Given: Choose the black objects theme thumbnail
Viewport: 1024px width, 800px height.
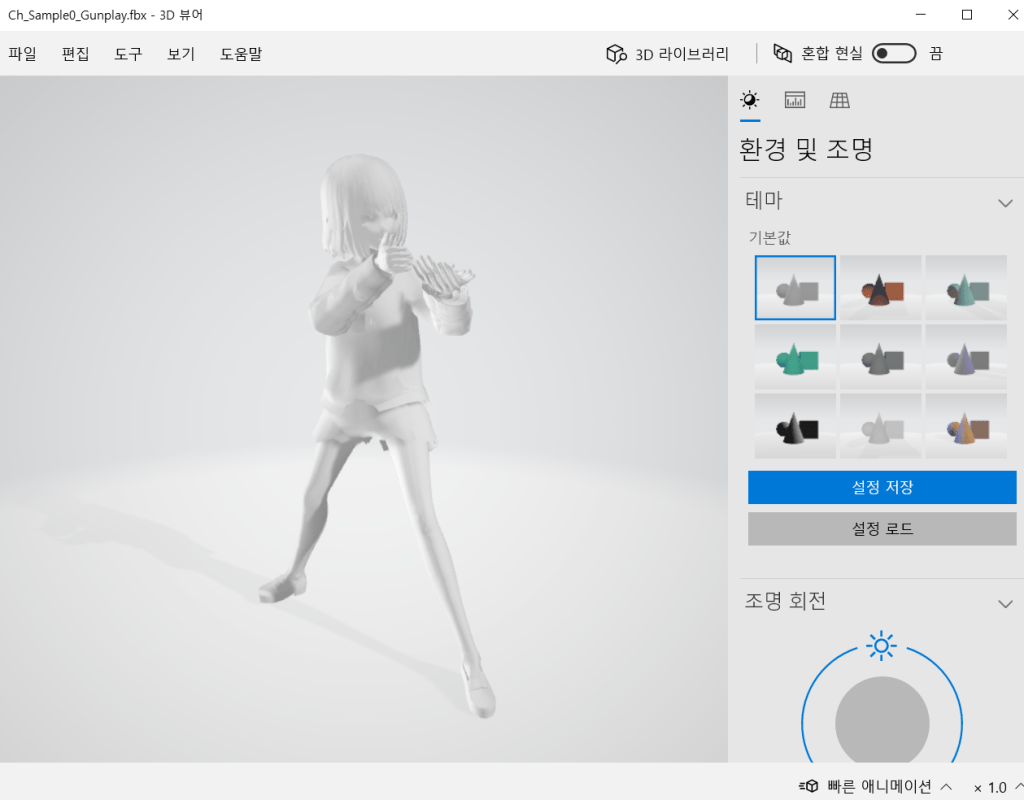Looking at the screenshot, I should tap(796, 426).
